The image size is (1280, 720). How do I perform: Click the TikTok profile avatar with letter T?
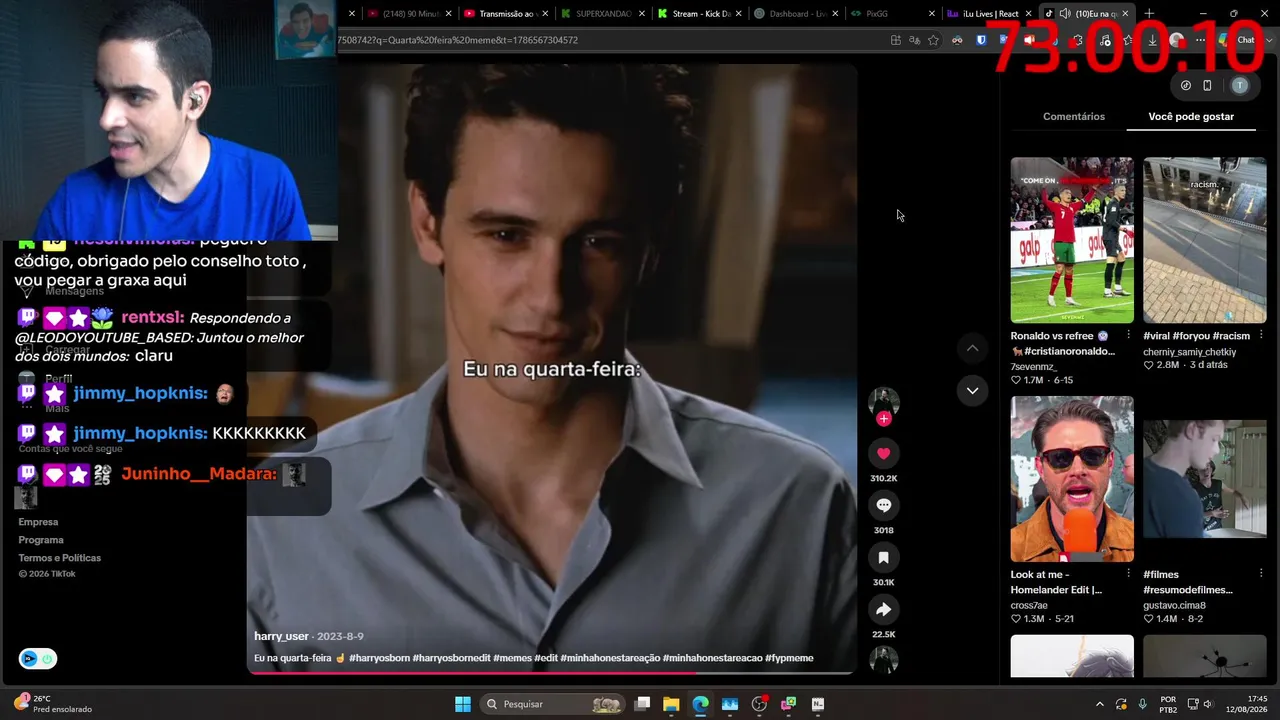click(x=1240, y=86)
